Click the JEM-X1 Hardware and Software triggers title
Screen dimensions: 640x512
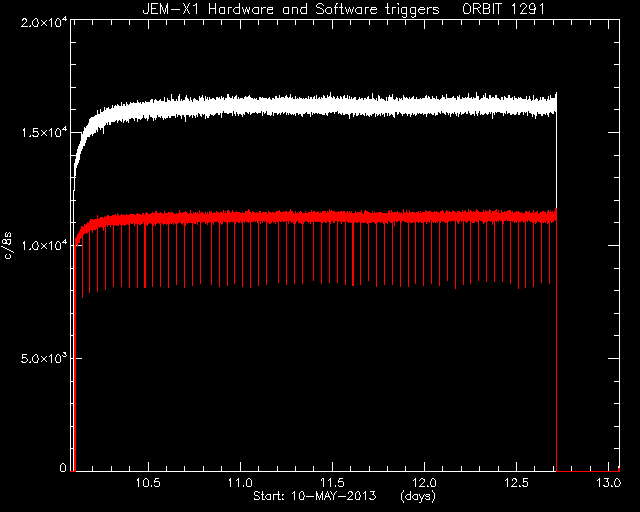coord(291,9)
